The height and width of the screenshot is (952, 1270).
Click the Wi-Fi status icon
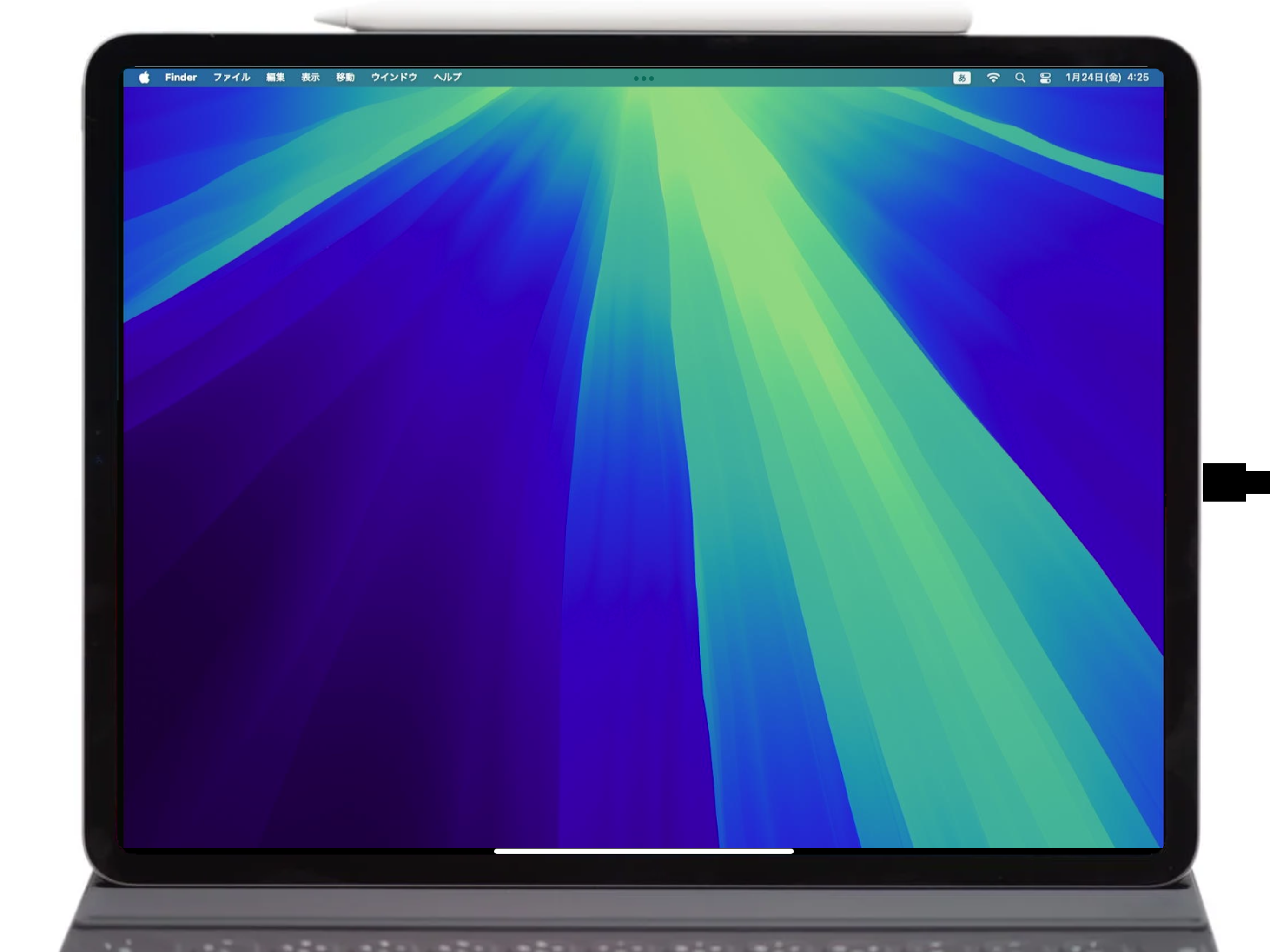click(x=993, y=78)
